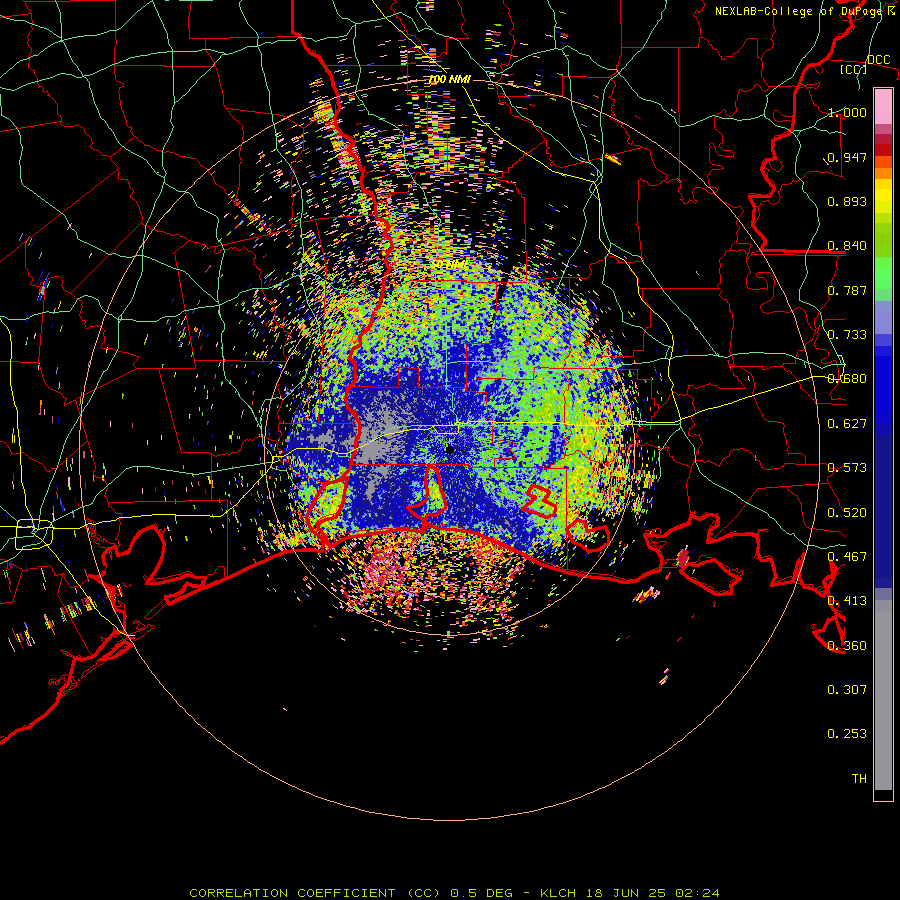900x900 pixels.
Task: Click the 0.840 scale value
Action: (847, 246)
